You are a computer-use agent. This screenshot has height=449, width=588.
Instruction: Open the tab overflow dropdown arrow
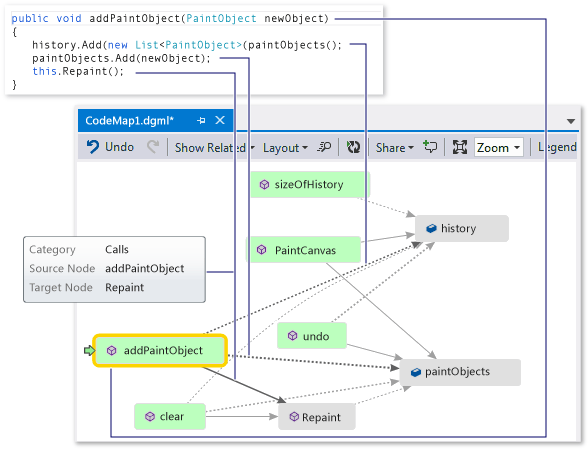coord(571,121)
